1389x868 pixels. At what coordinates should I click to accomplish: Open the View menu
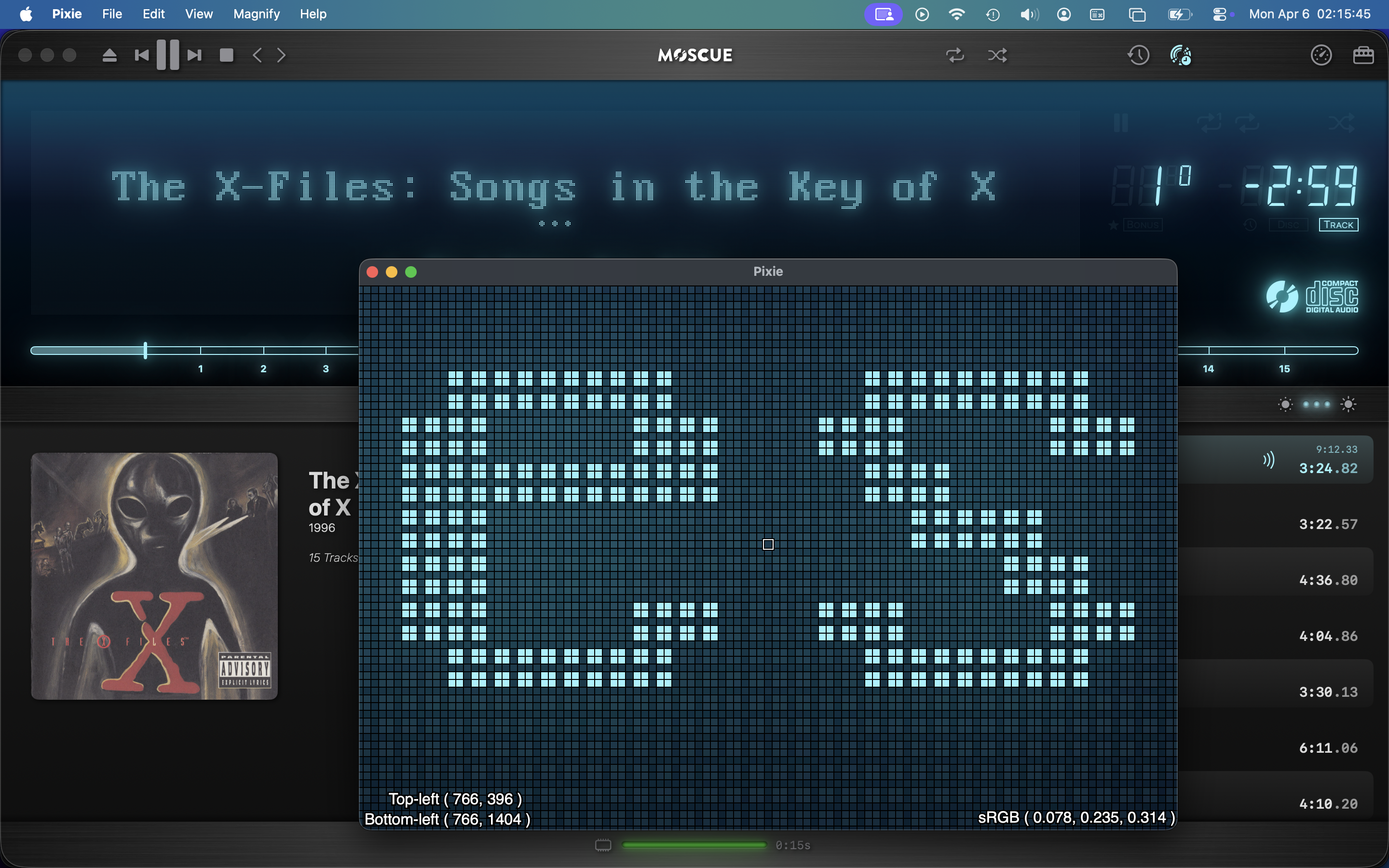(x=199, y=14)
